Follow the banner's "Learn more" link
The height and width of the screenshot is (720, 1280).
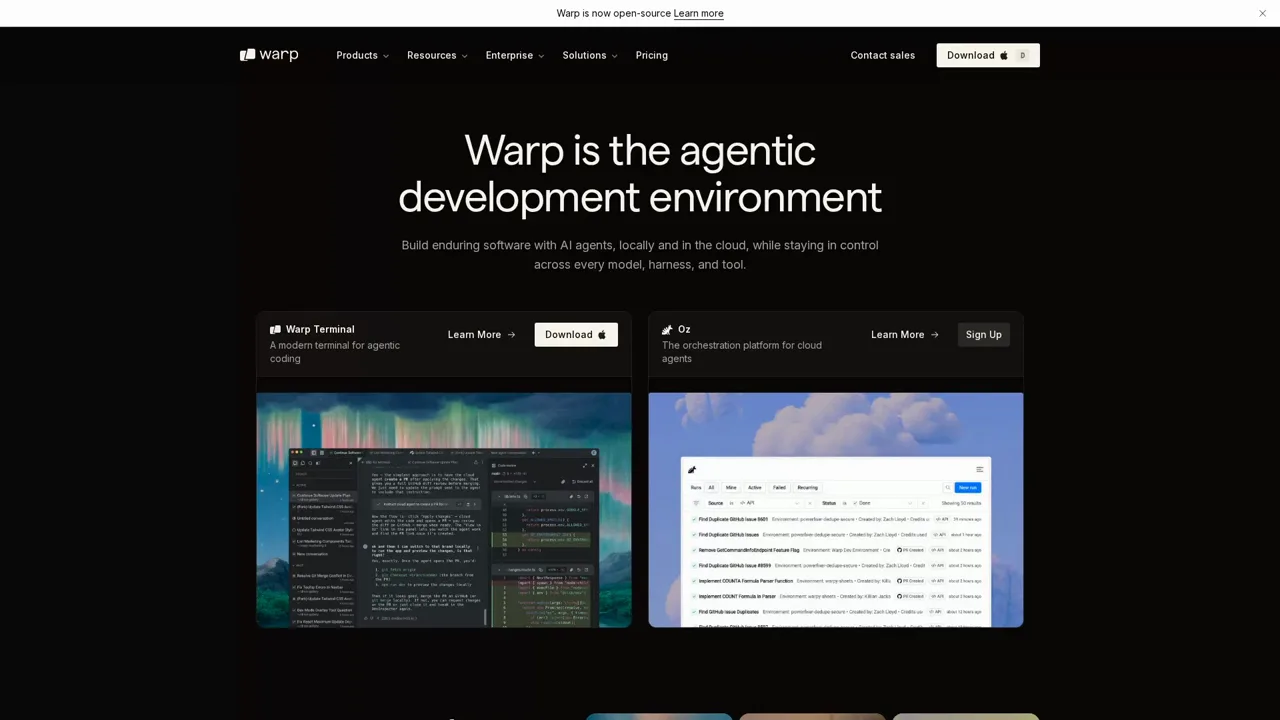coord(698,13)
